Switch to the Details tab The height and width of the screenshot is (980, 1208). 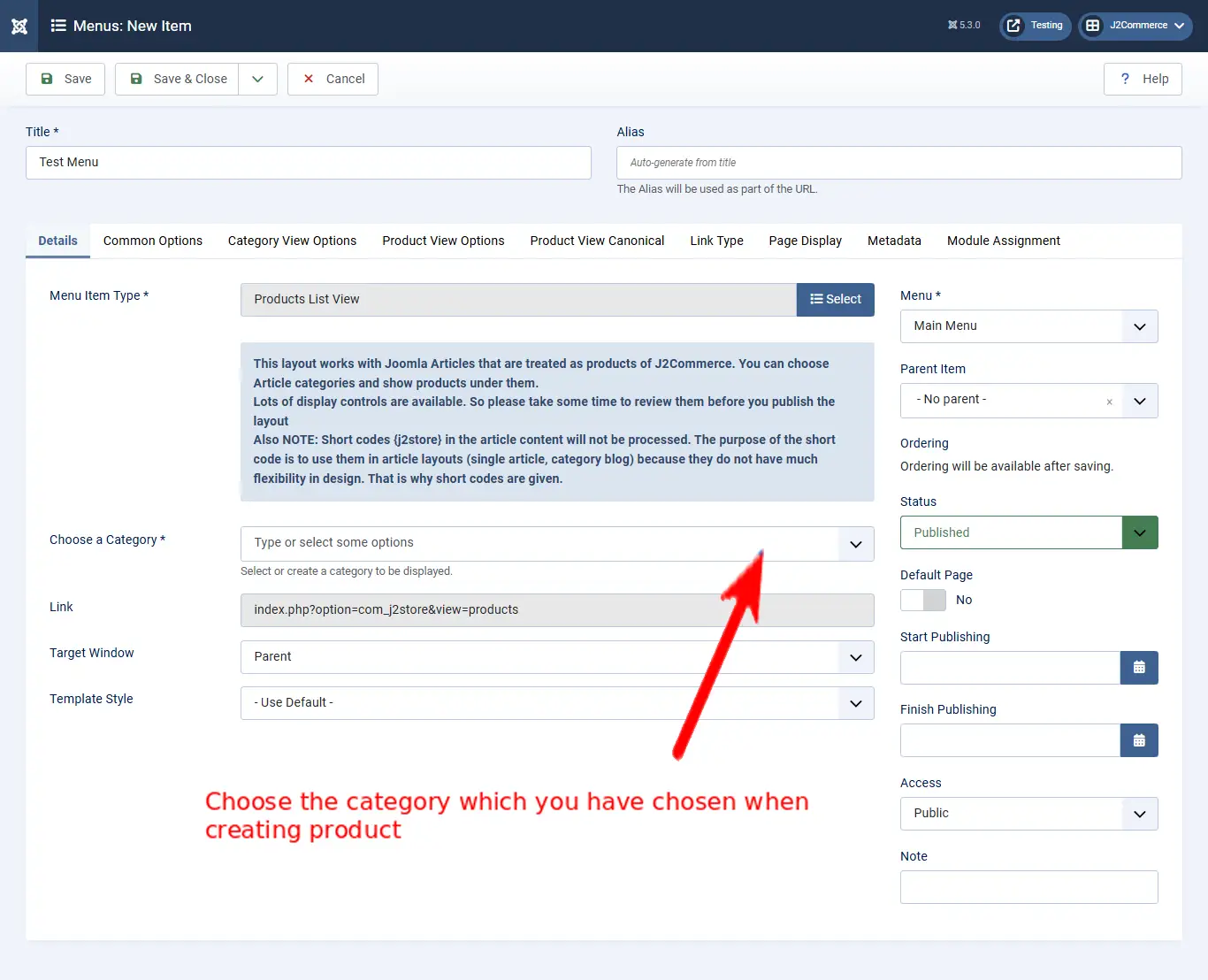(57, 241)
